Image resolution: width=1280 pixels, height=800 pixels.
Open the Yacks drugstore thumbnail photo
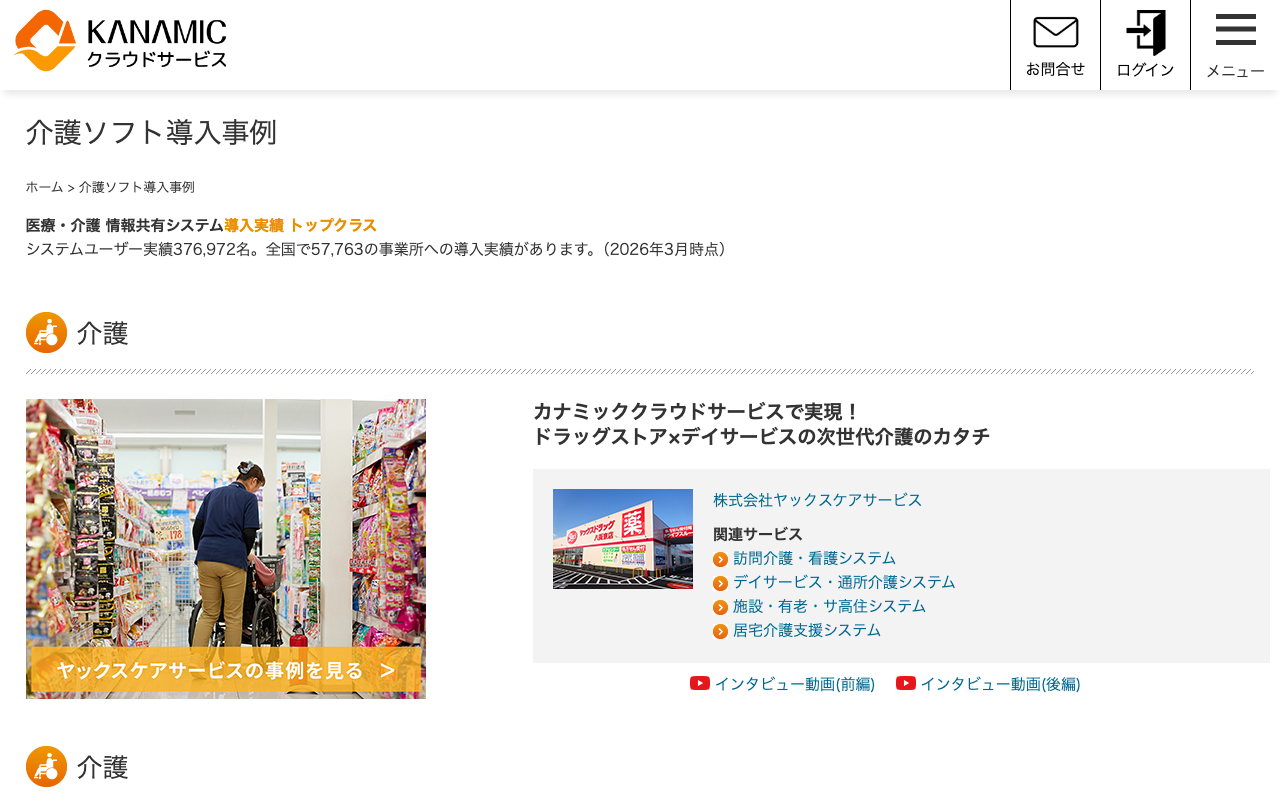623,539
